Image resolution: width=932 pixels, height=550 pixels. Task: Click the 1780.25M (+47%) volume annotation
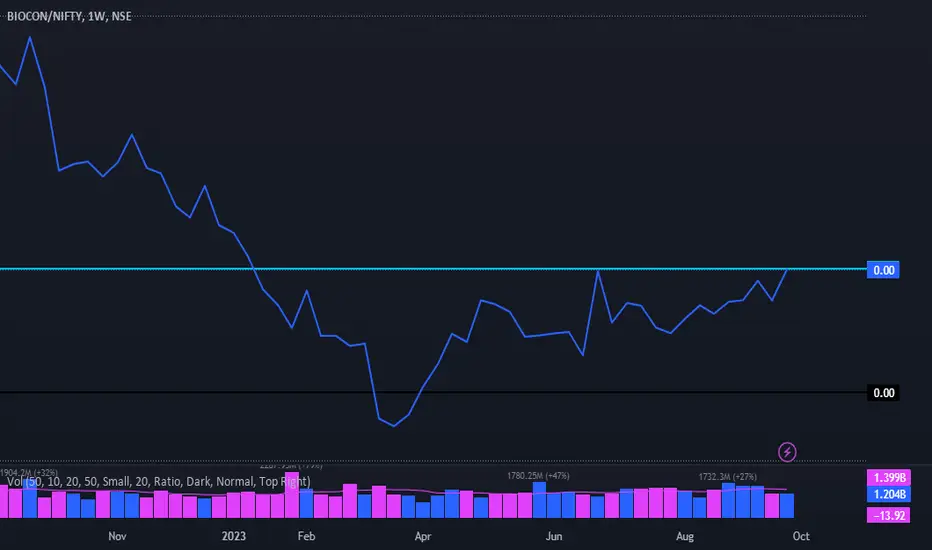pyautogui.click(x=538, y=476)
